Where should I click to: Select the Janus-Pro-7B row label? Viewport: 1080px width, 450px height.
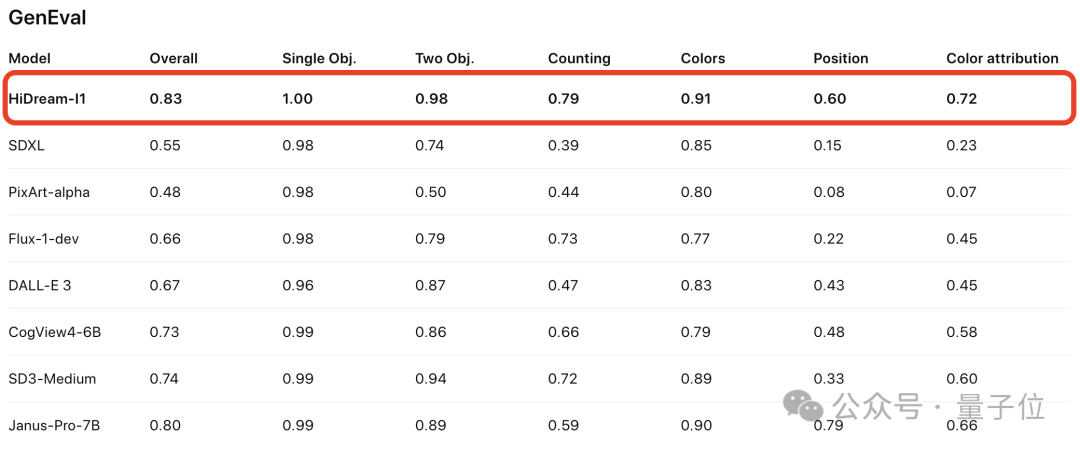click(x=54, y=426)
